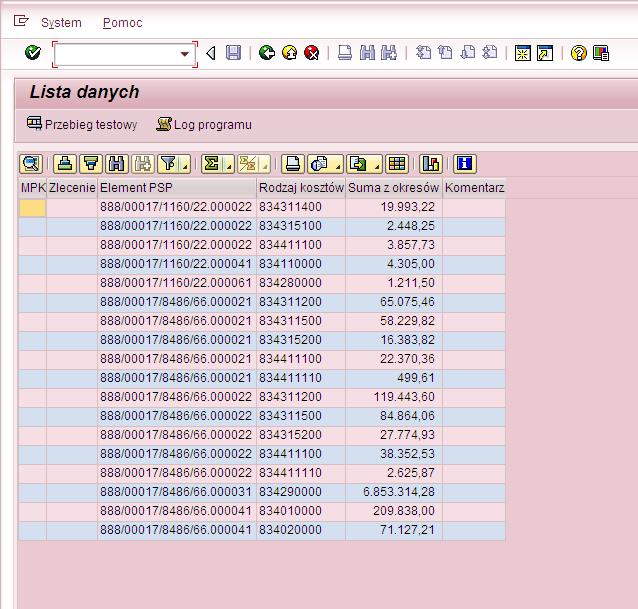Viewport: 638px width, 609px height.
Task: Click the Subtotals icon
Action: (x=248, y=164)
